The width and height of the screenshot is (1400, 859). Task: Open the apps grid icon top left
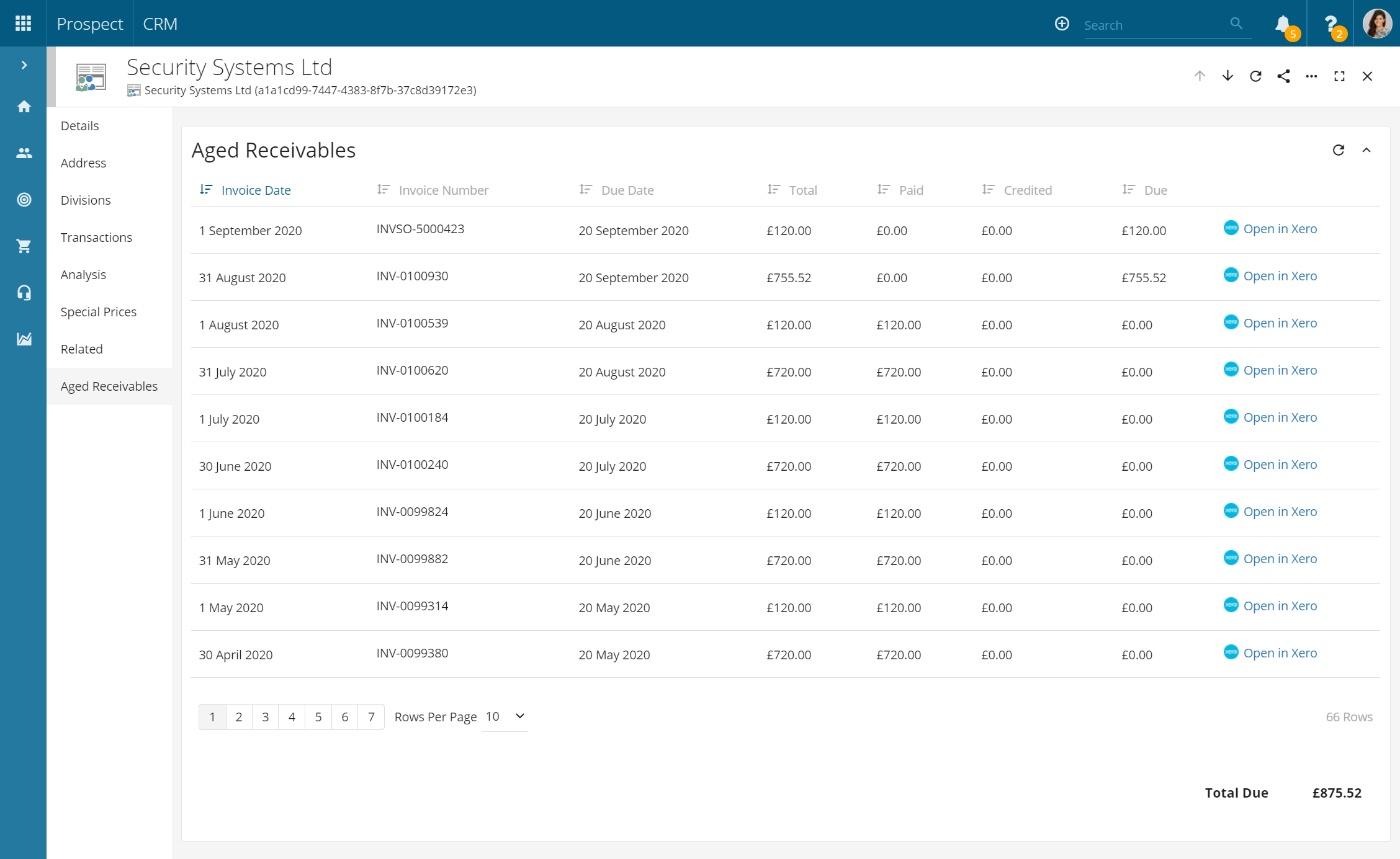click(22, 23)
